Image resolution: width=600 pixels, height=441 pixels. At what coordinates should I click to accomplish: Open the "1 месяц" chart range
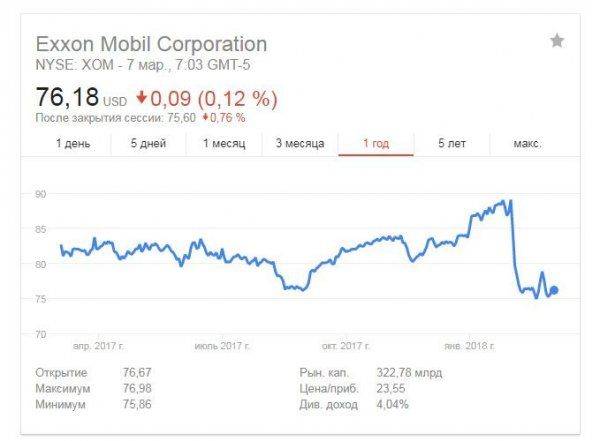pos(225,144)
